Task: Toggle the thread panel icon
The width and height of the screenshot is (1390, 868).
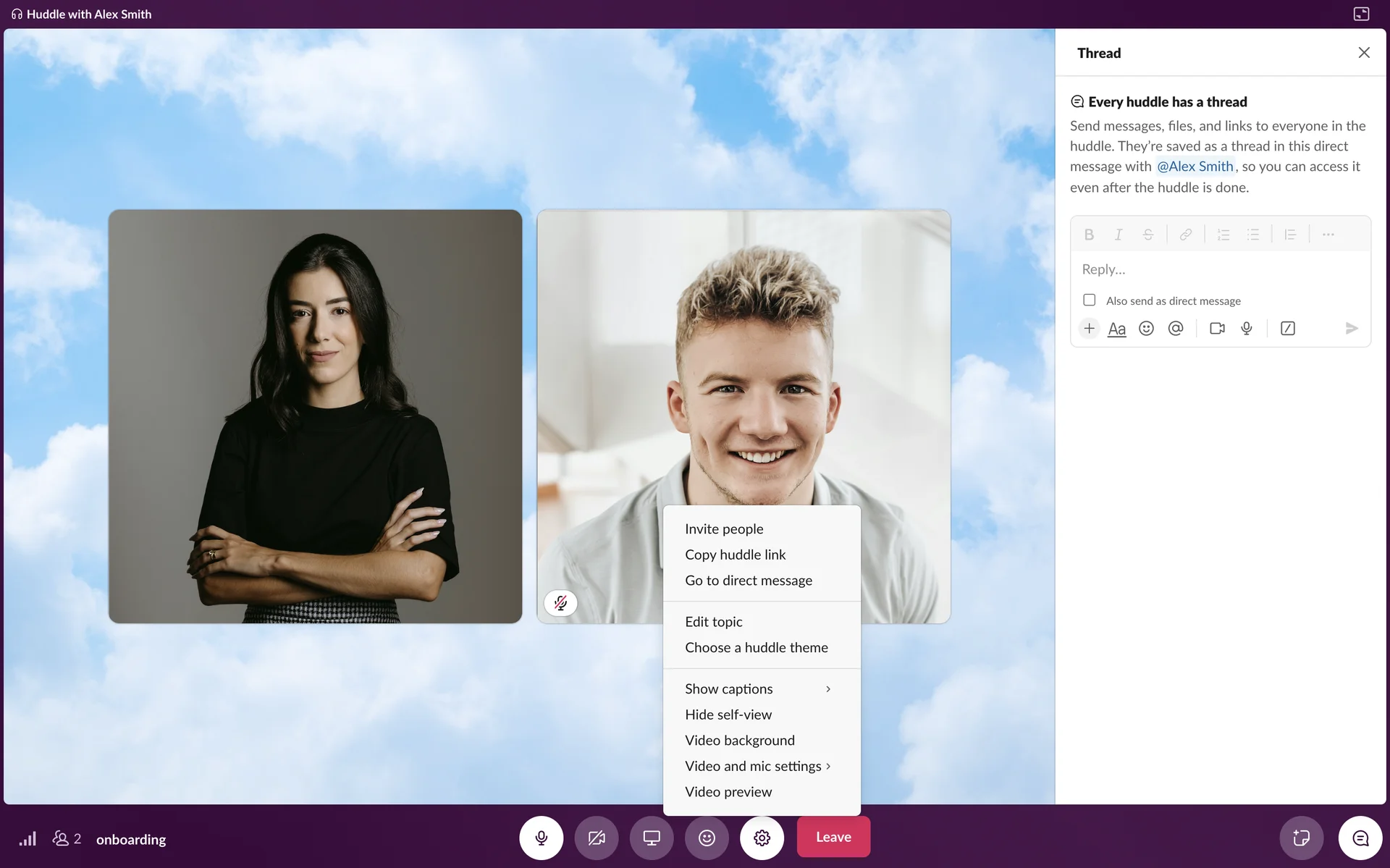Action: pyautogui.click(x=1360, y=838)
